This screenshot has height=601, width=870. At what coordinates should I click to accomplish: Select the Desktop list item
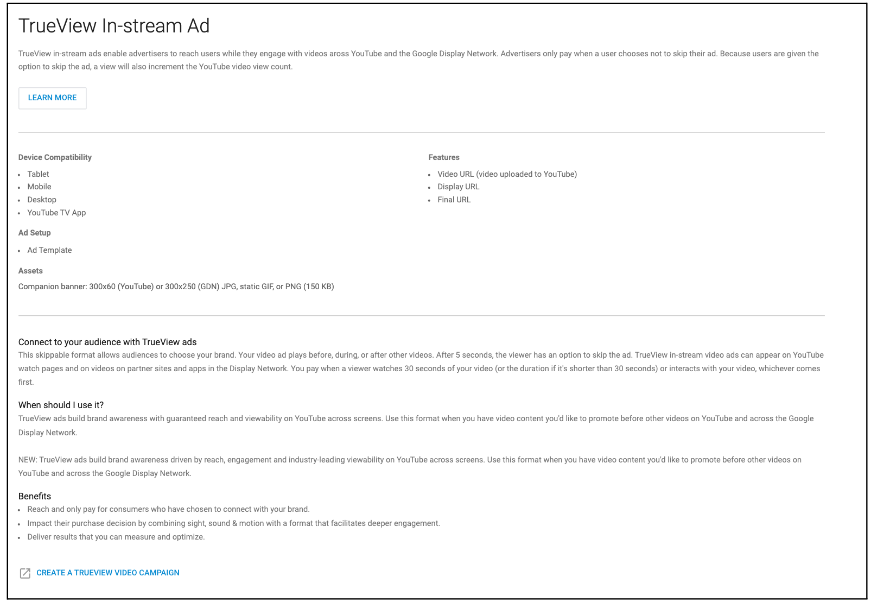[42, 200]
